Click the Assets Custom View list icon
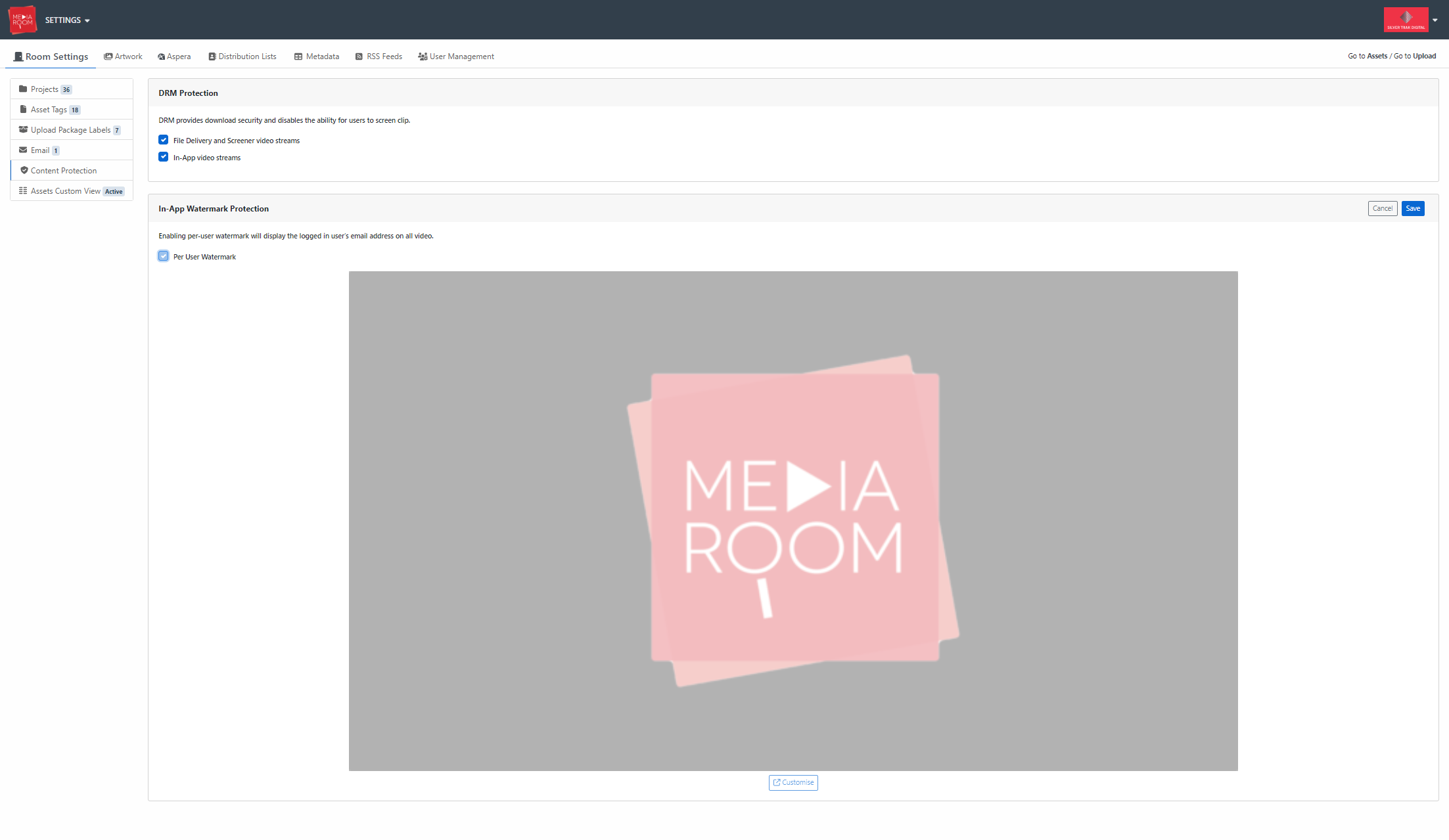 tap(23, 190)
